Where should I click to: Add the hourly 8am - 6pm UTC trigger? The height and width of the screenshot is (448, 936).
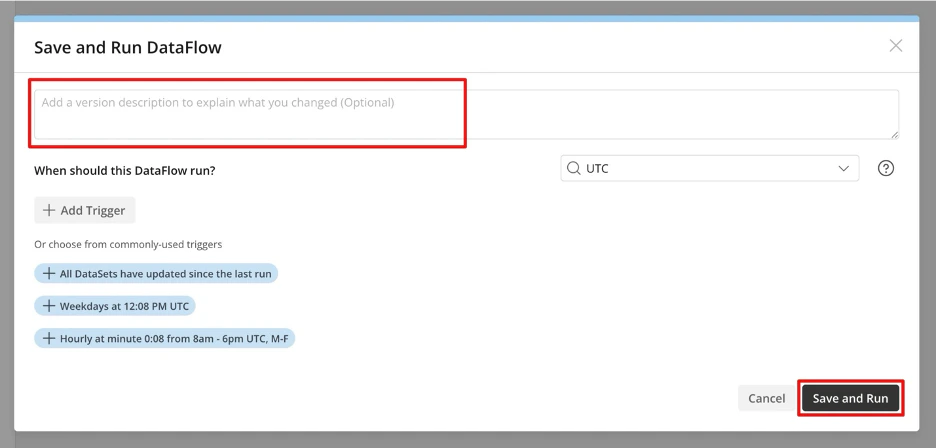click(x=164, y=339)
